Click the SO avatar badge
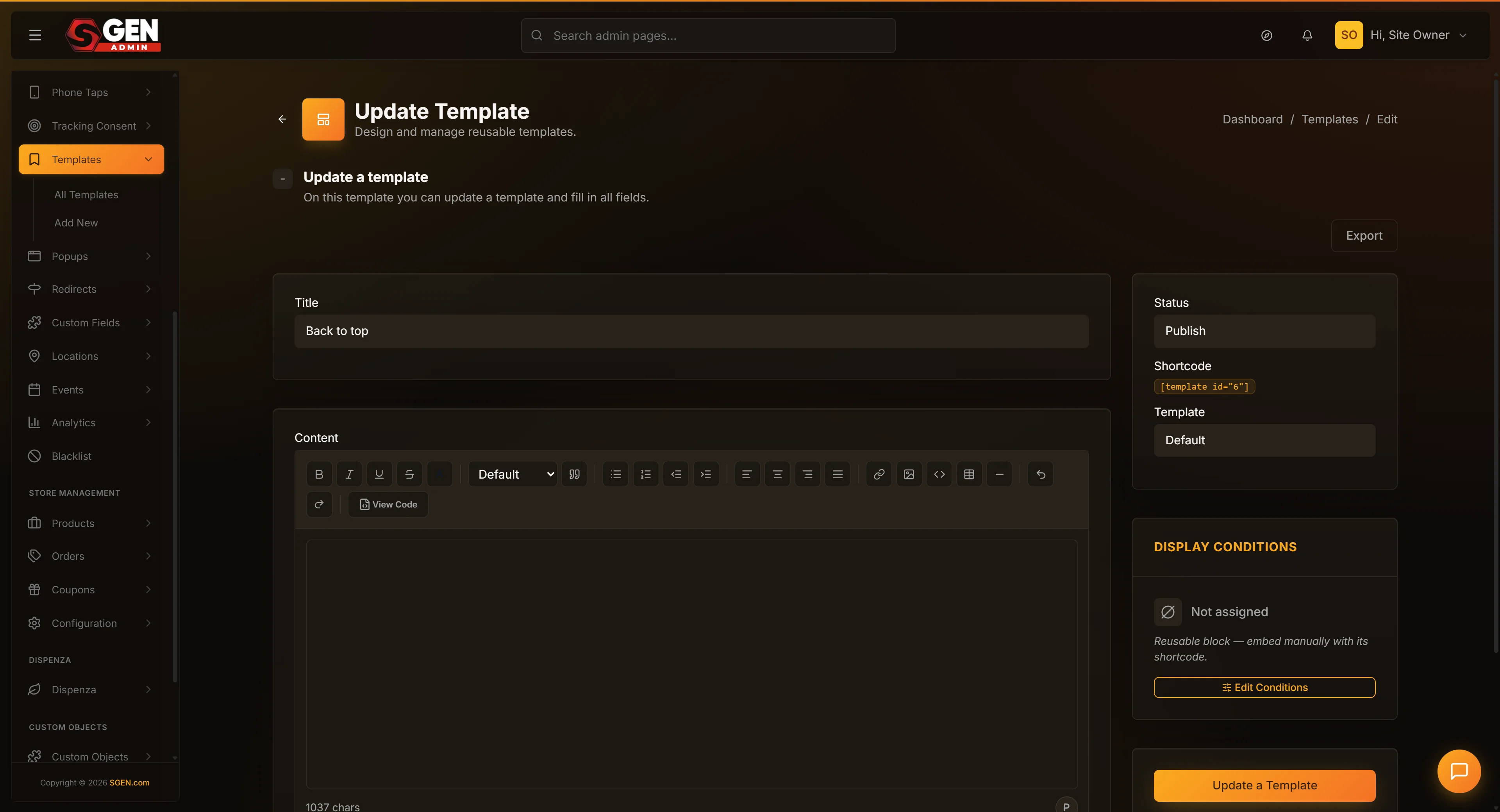 coord(1348,35)
